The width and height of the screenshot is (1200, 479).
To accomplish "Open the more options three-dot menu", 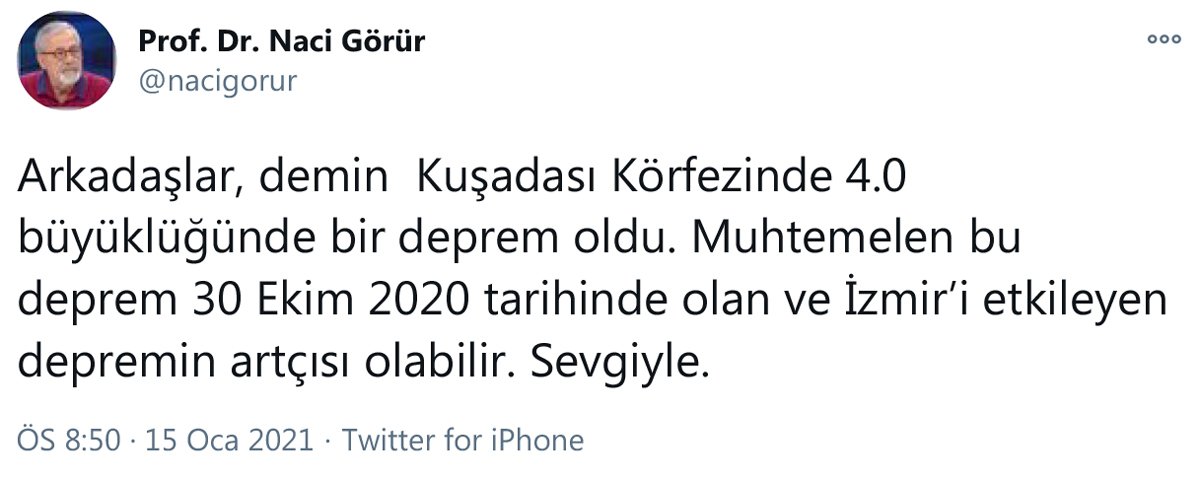I will [1164, 41].
